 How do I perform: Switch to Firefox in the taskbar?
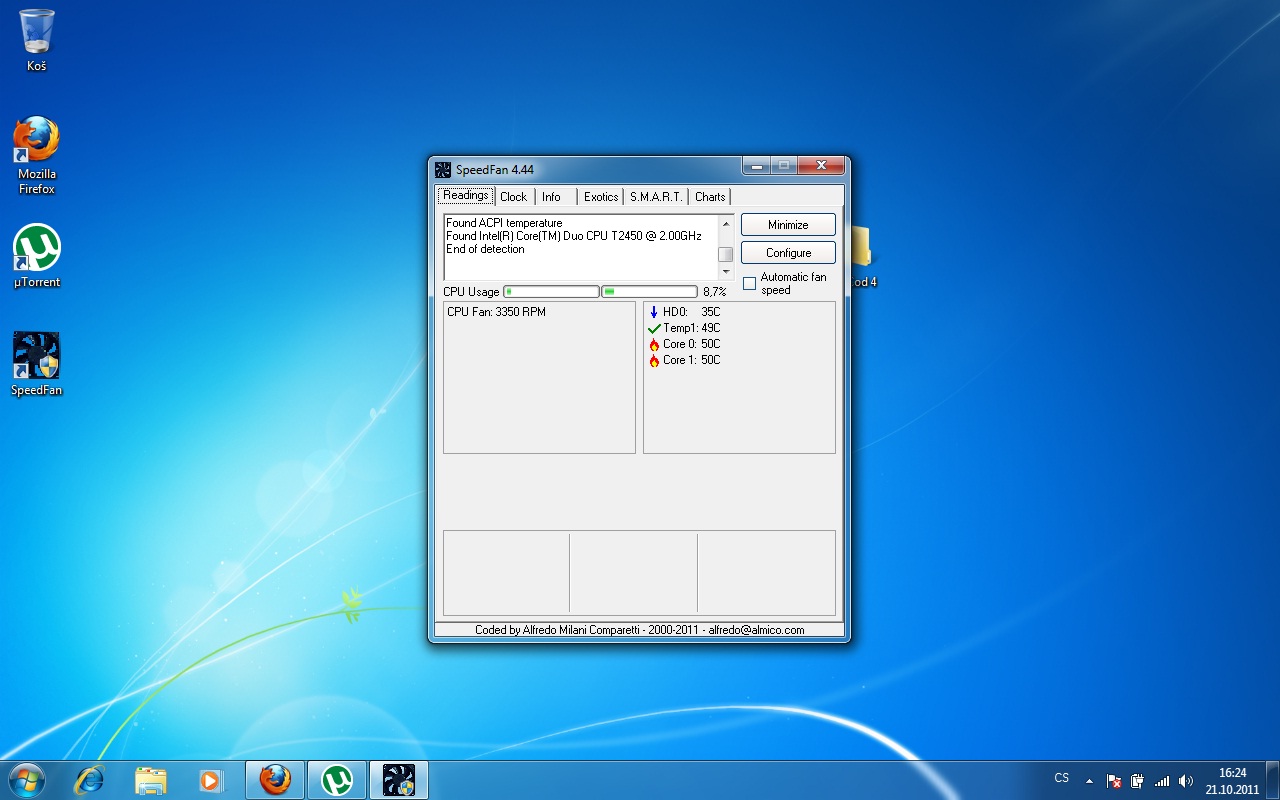pos(275,779)
